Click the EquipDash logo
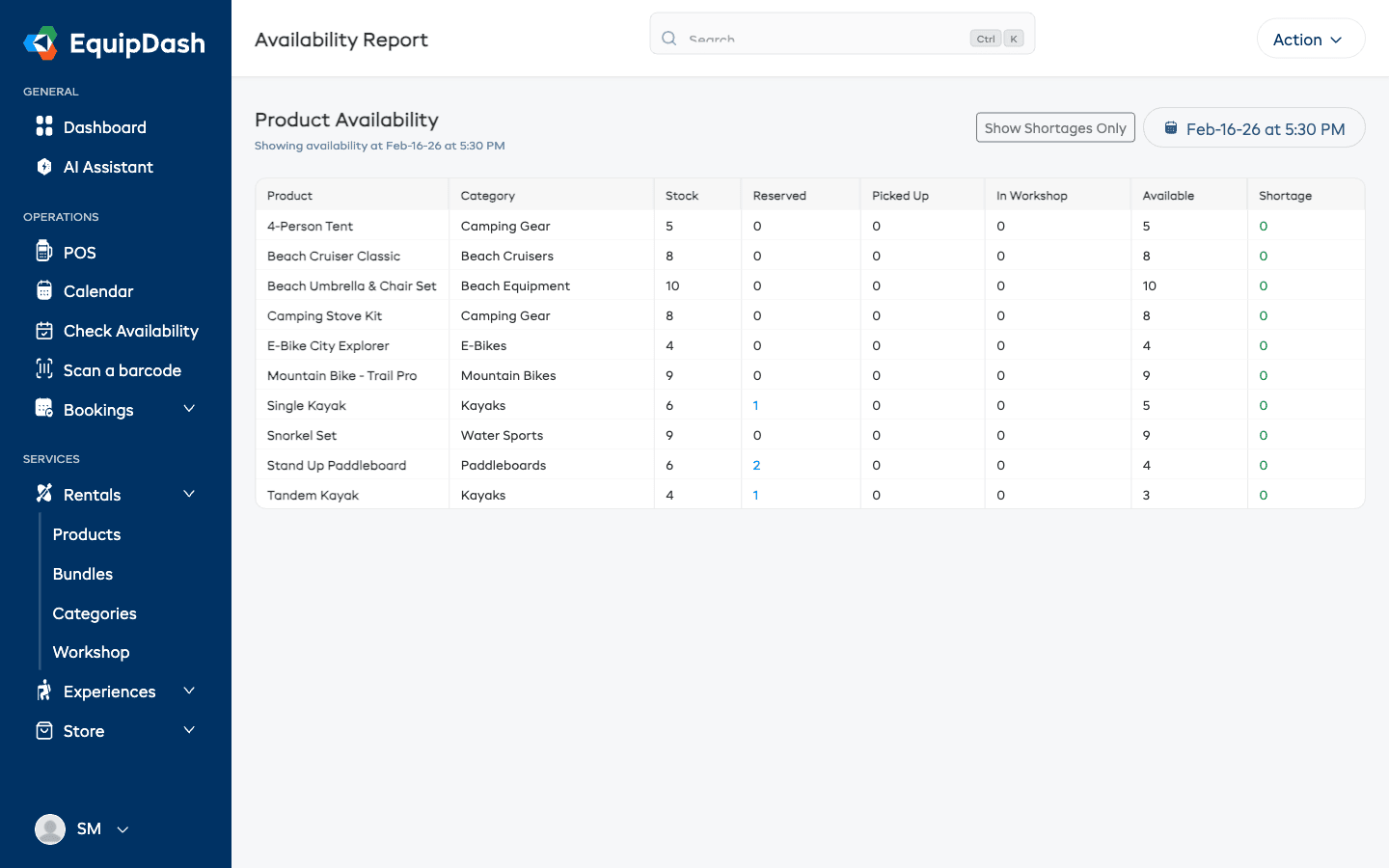 [114, 42]
